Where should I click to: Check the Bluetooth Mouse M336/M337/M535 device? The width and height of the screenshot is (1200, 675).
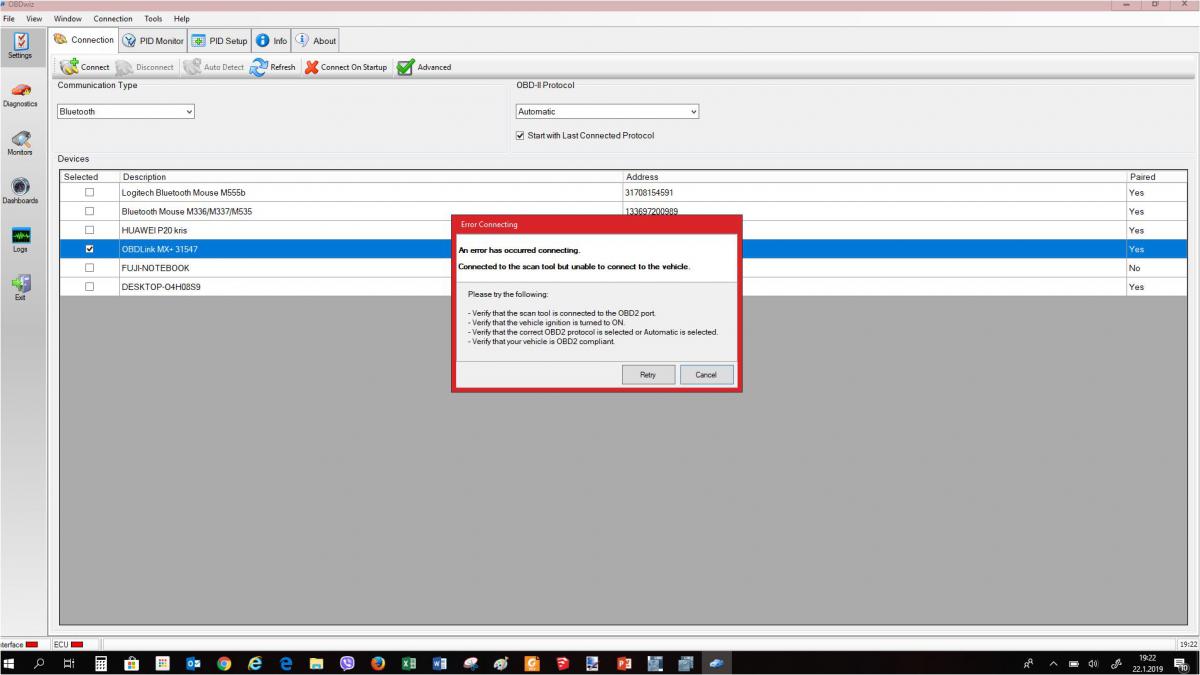tap(89, 211)
